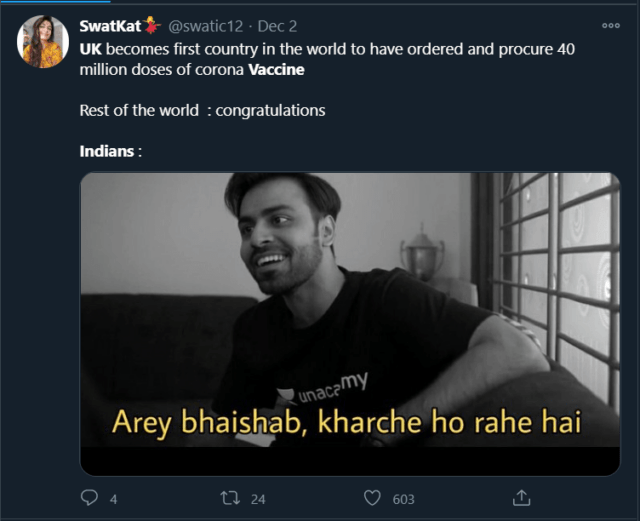Image resolution: width=640 pixels, height=521 pixels.
Task: Click the yellow meme caption text
Action: (x=346, y=422)
